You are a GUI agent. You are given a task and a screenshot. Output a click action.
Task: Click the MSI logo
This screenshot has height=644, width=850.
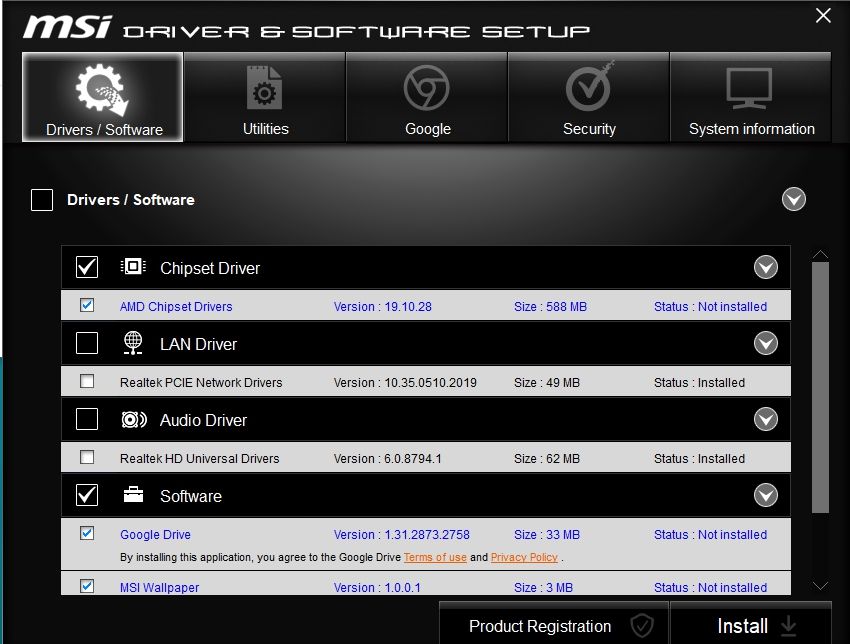pyautogui.click(x=67, y=27)
